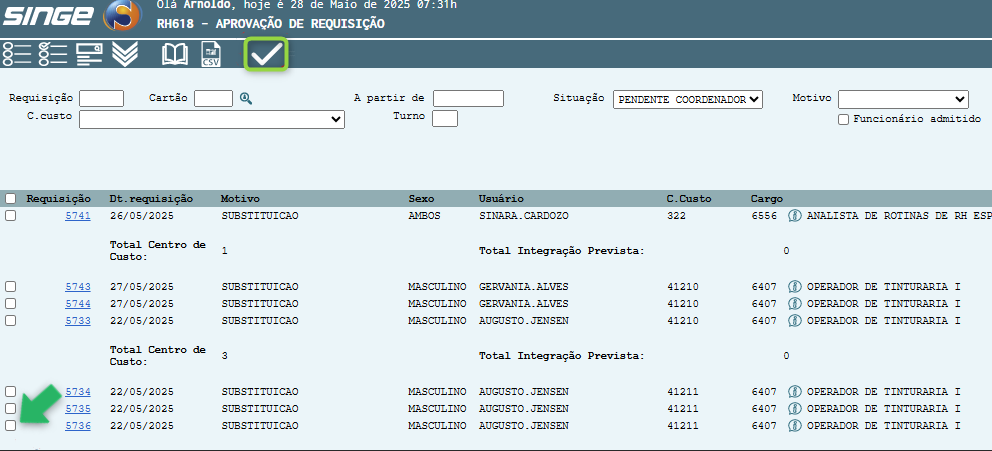Select the checkbox for requisition 5743
The width and height of the screenshot is (992, 451).
(x=10, y=287)
